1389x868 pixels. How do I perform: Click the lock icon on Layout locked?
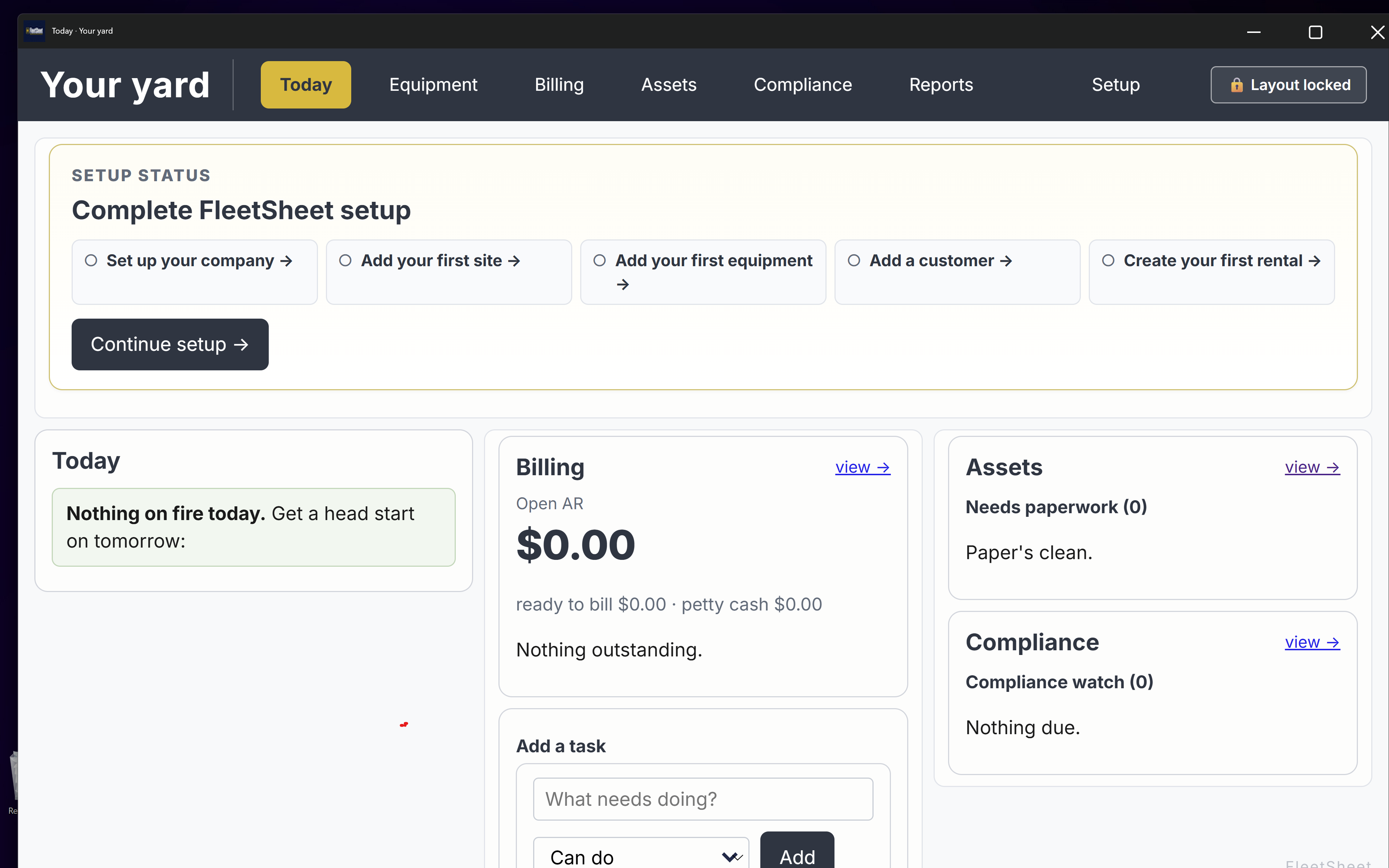click(x=1236, y=85)
